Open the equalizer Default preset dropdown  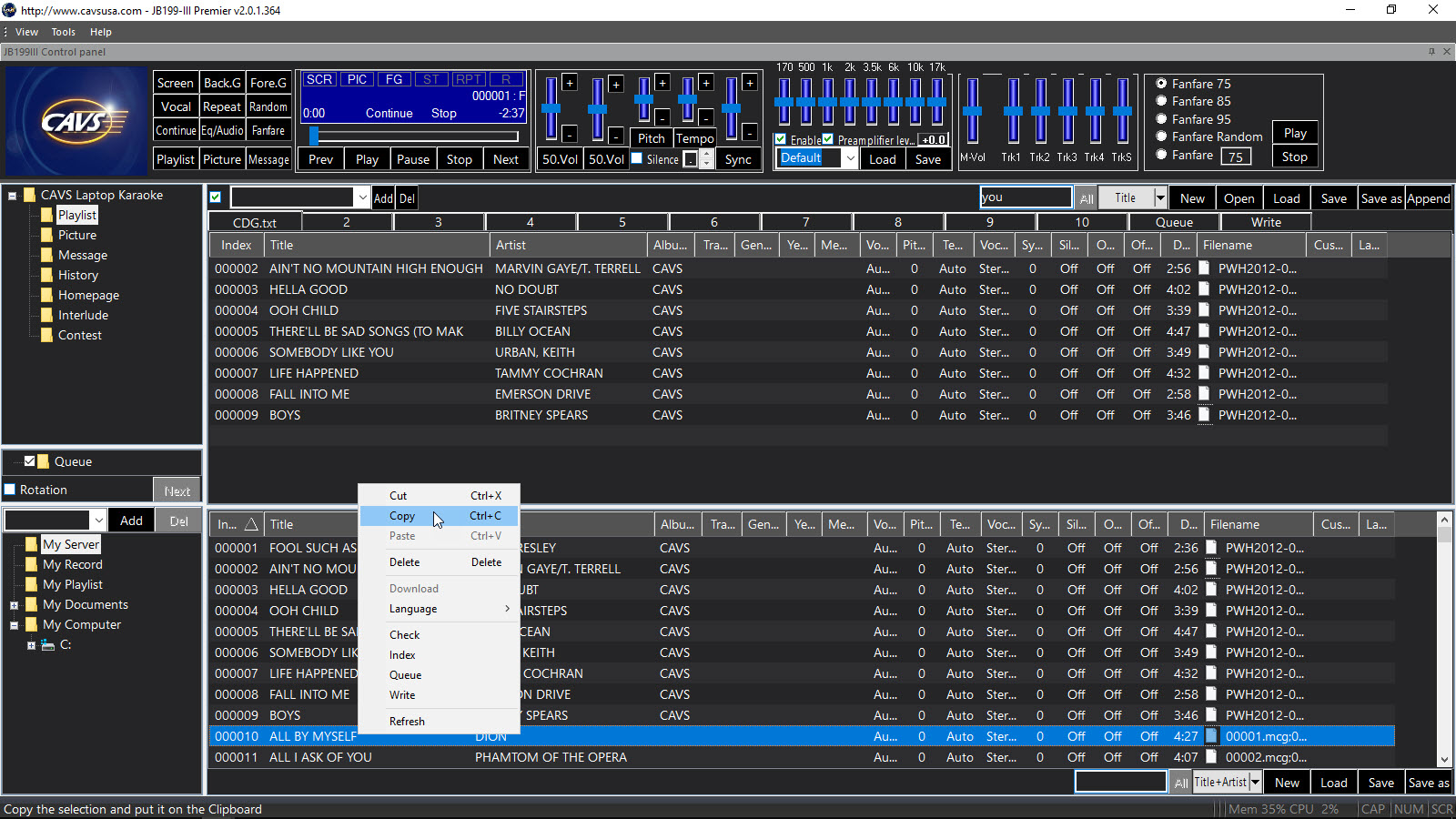tap(850, 158)
